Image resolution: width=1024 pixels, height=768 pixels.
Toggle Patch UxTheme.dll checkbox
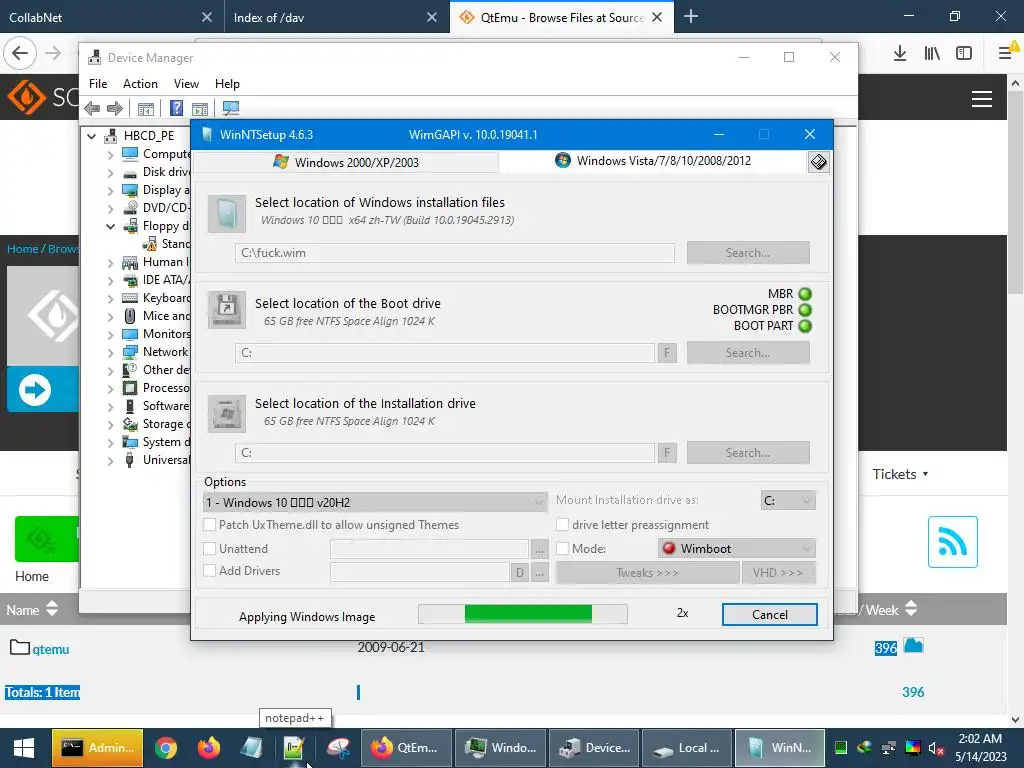pyautogui.click(x=210, y=524)
